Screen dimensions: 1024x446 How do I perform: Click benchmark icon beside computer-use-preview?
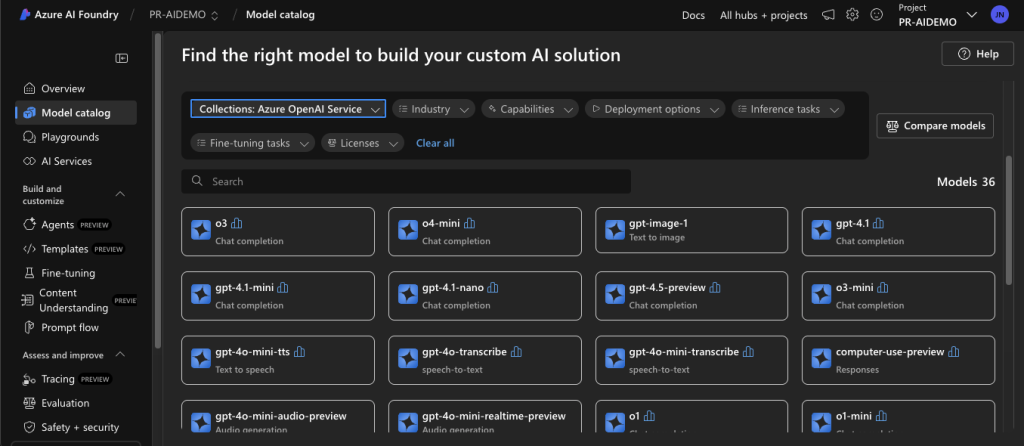pyautogui.click(x=954, y=352)
